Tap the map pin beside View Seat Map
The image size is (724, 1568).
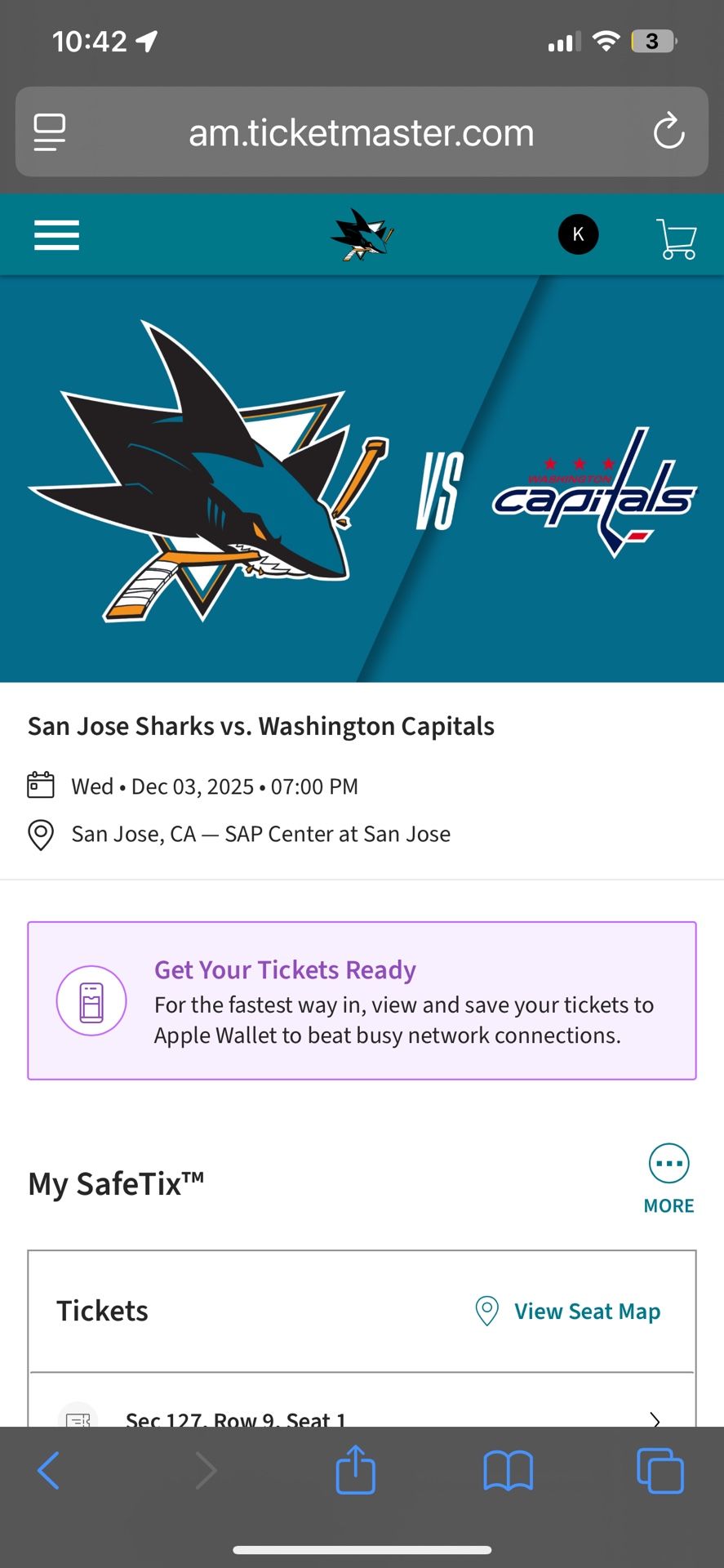pyautogui.click(x=486, y=1310)
